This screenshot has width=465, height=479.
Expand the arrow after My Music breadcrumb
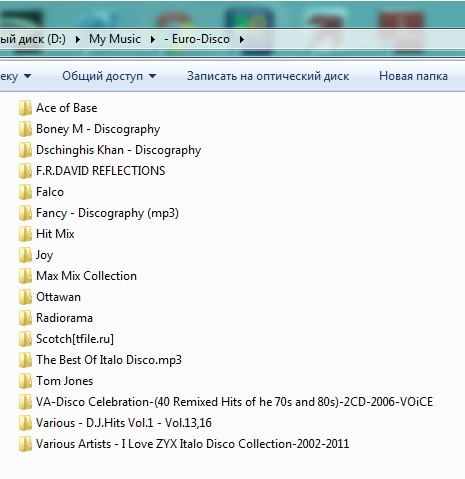[x=153, y=39]
